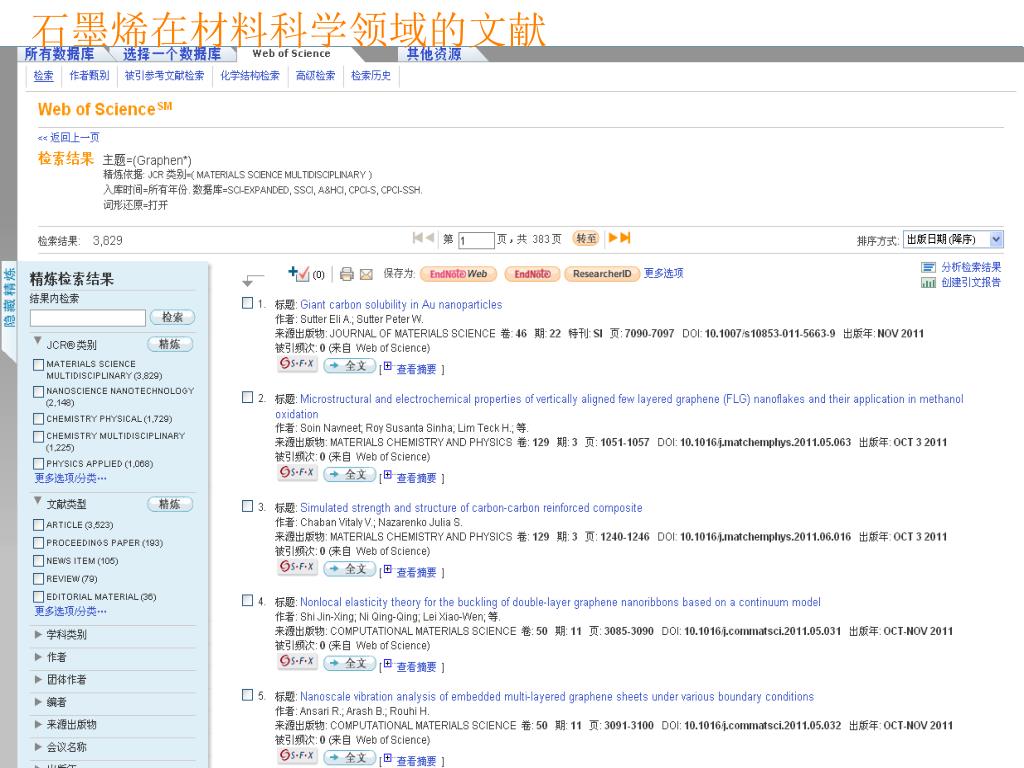Open the 排序方式 sort dropdown
This screenshot has height=768, width=1024.
click(953, 240)
